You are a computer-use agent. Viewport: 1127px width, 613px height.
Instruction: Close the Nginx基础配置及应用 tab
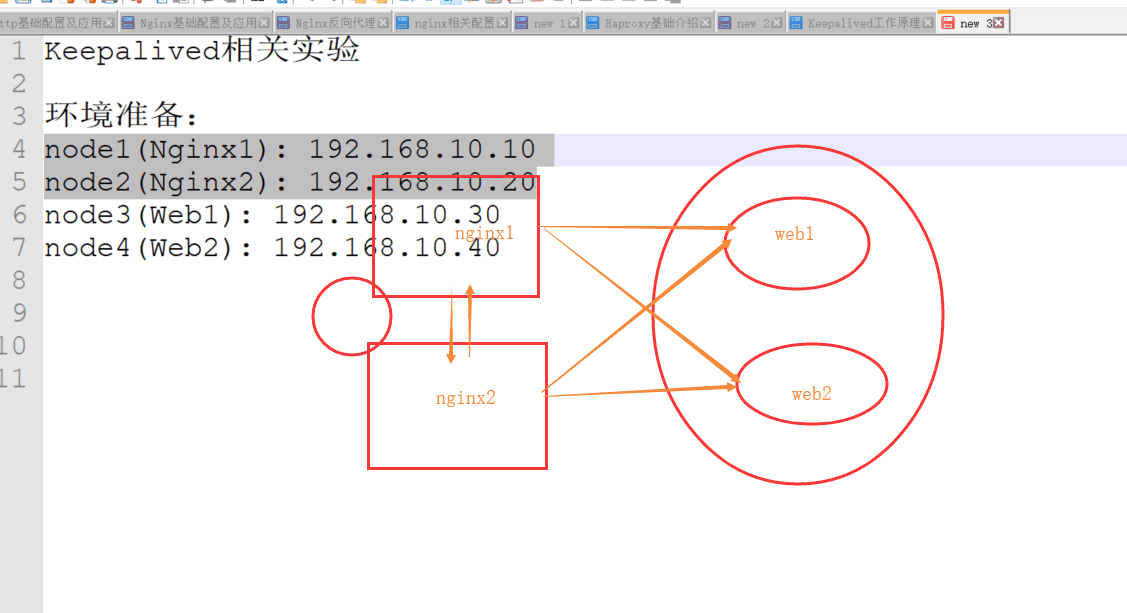click(264, 23)
